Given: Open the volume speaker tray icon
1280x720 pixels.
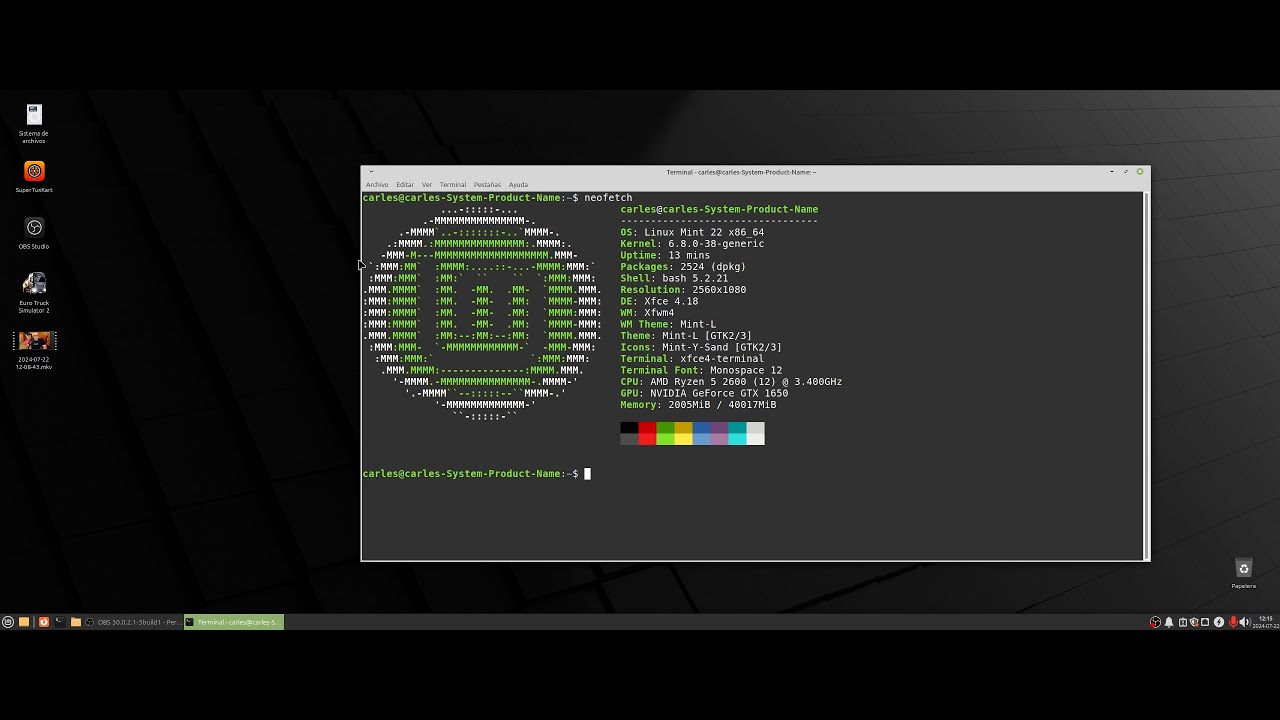Looking at the screenshot, I should point(1245,622).
